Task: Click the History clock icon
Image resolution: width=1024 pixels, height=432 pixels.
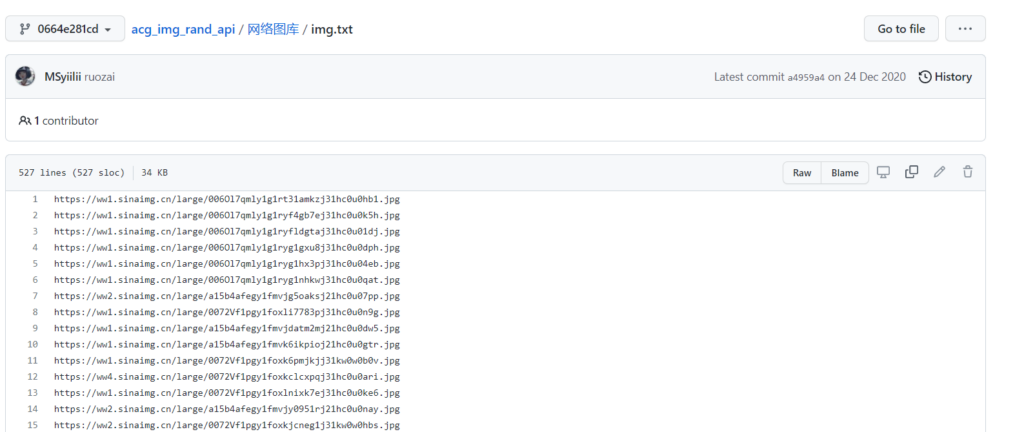Action: [925, 77]
